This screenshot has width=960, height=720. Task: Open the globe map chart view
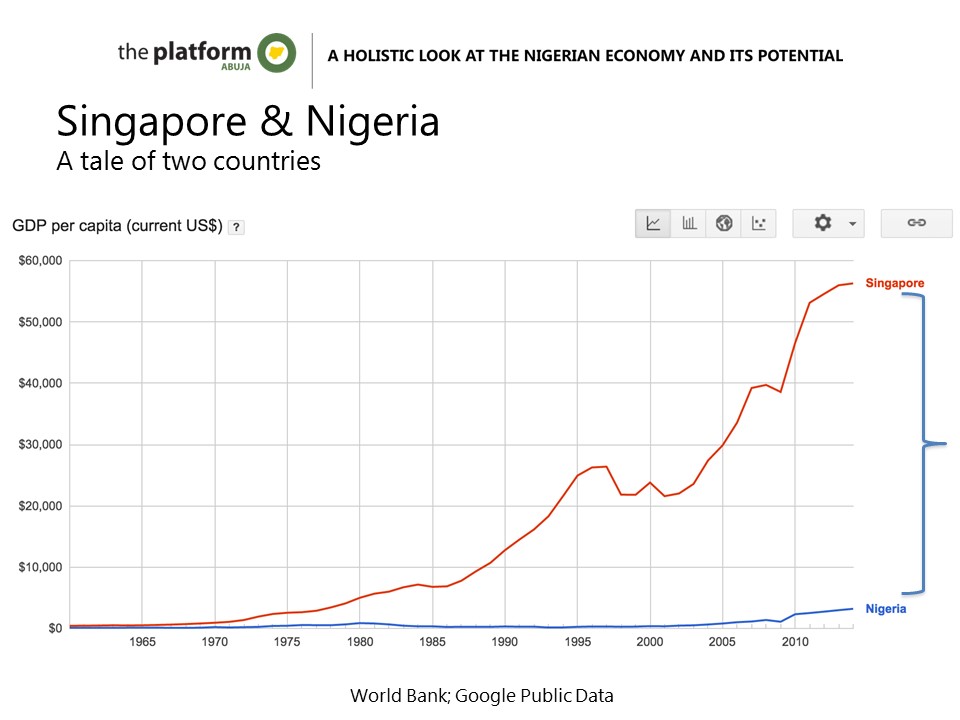click(724, 223)
